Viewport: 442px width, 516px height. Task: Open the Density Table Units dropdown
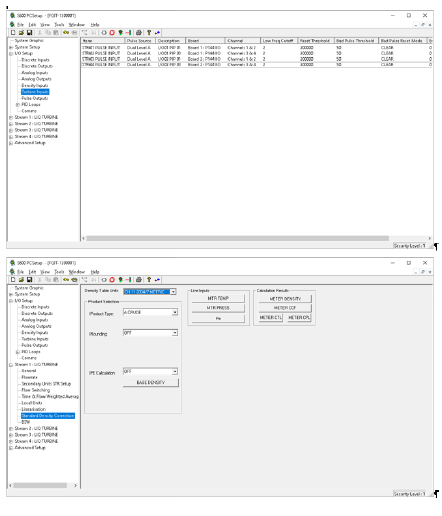point(173,292)
